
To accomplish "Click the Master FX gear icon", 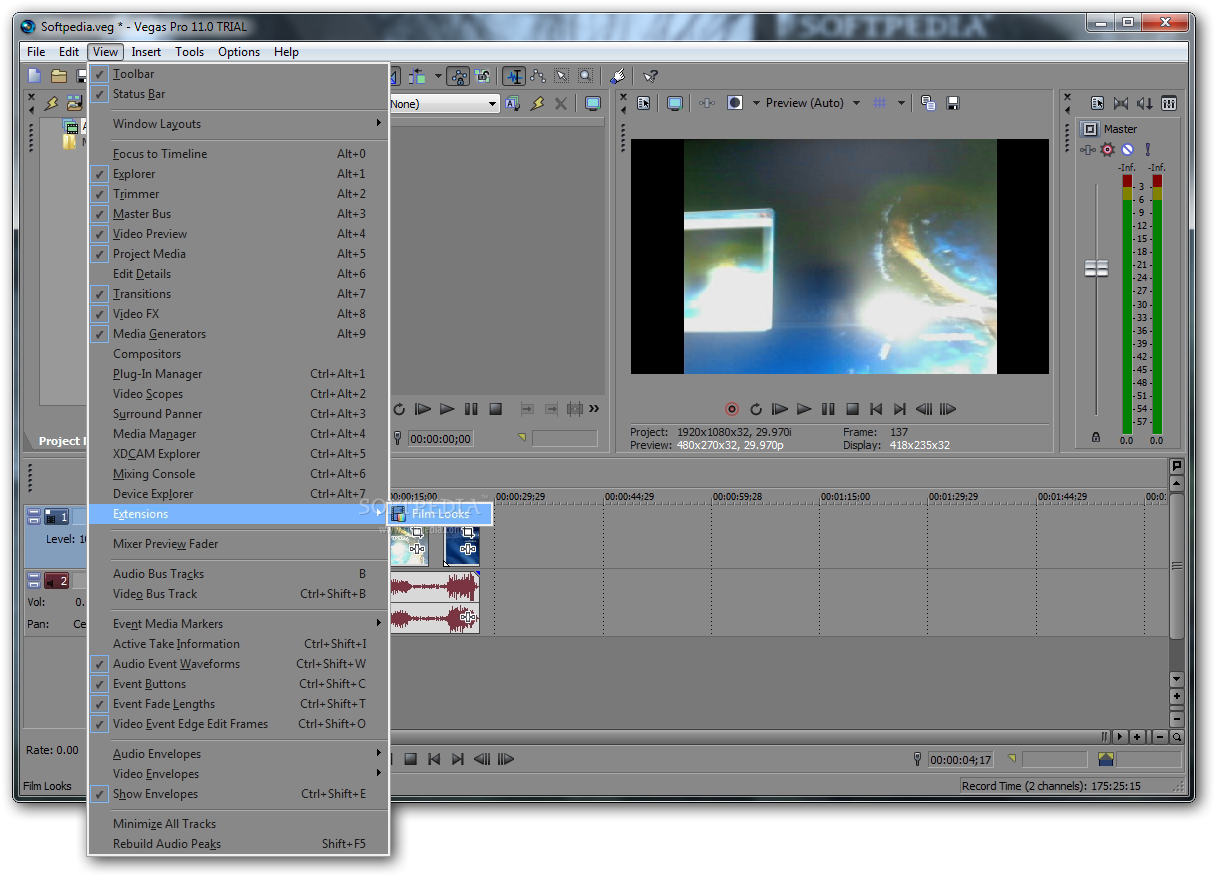I will (x=1107, y=149).
